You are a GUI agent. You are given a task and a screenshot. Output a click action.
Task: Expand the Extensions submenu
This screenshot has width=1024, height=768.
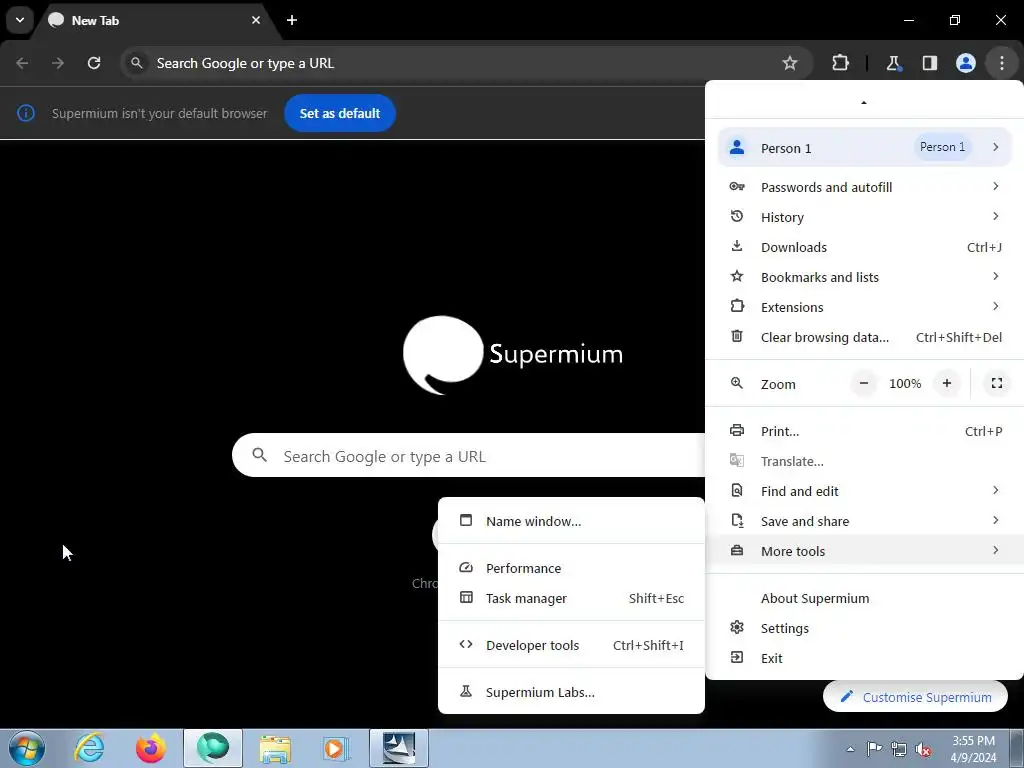click(864, 307)
